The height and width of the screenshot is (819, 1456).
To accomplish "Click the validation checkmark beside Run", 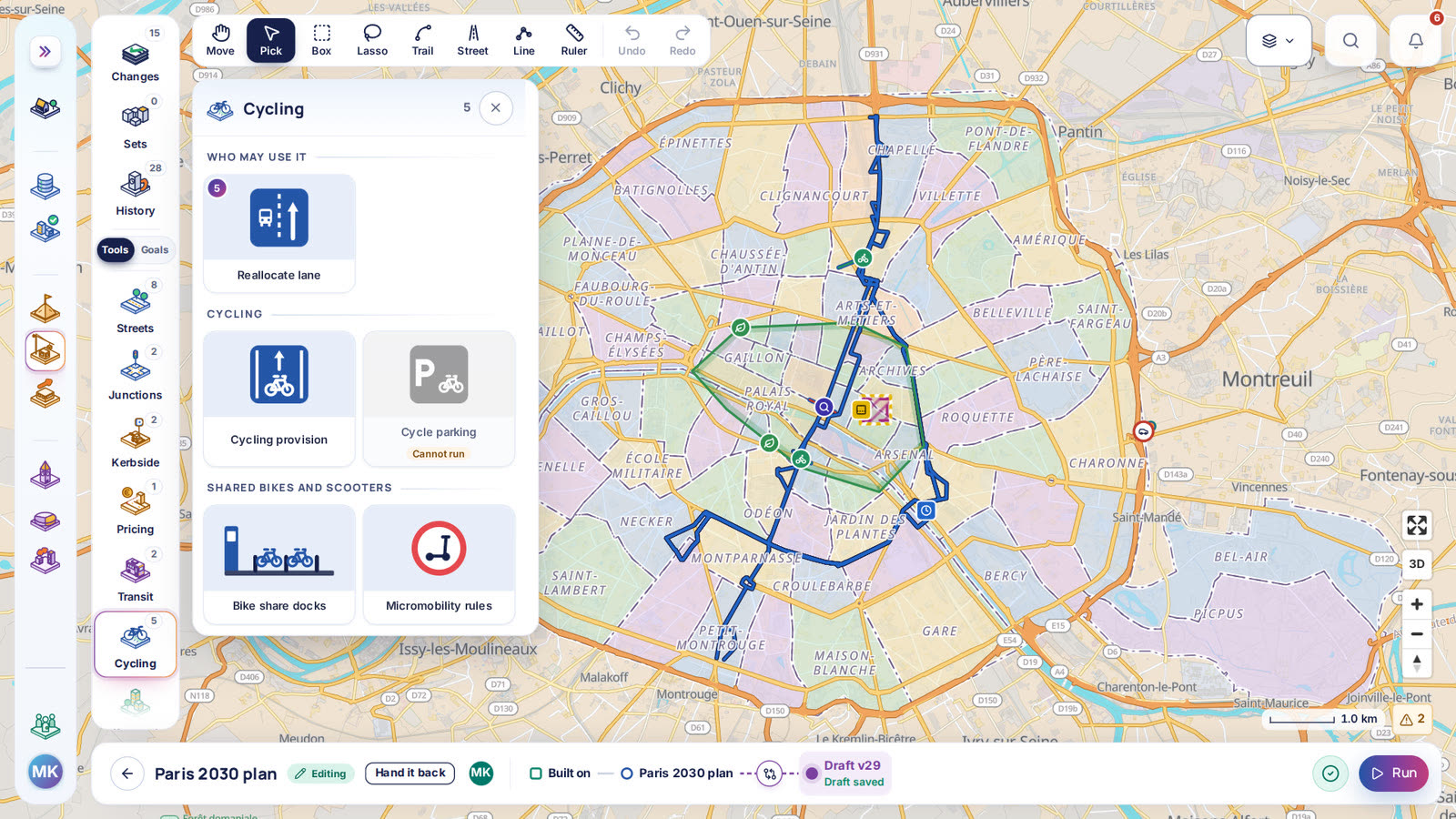I will [1330, 773].
